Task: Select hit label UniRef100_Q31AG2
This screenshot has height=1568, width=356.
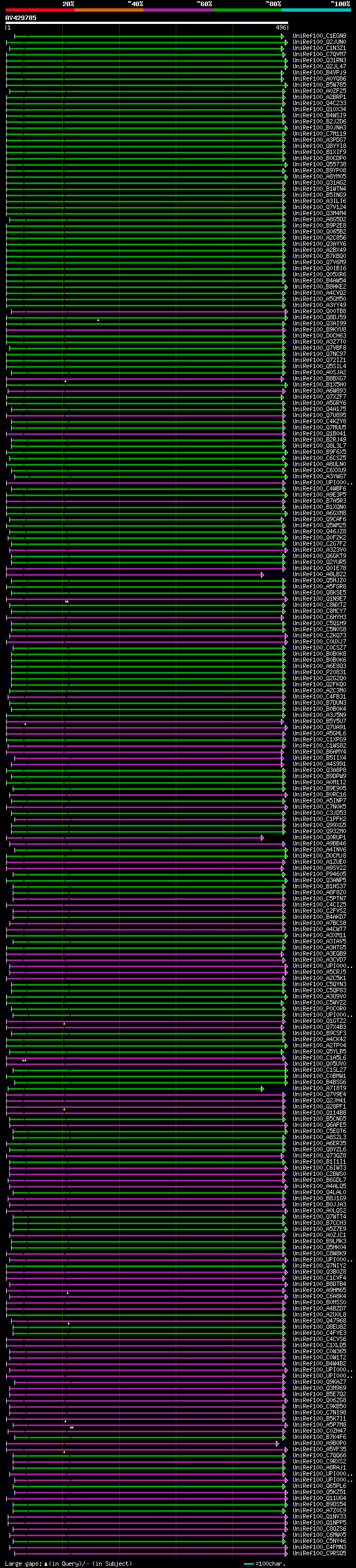Action: [319, 182]
